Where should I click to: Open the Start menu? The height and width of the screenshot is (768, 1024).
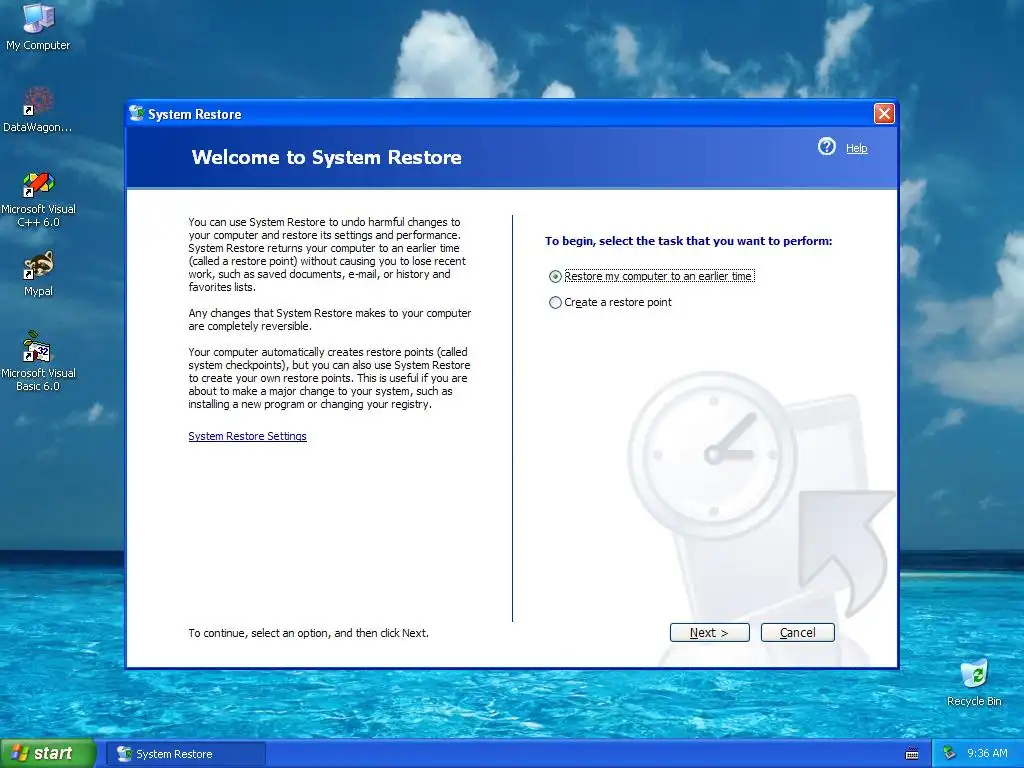pos(48,753)
